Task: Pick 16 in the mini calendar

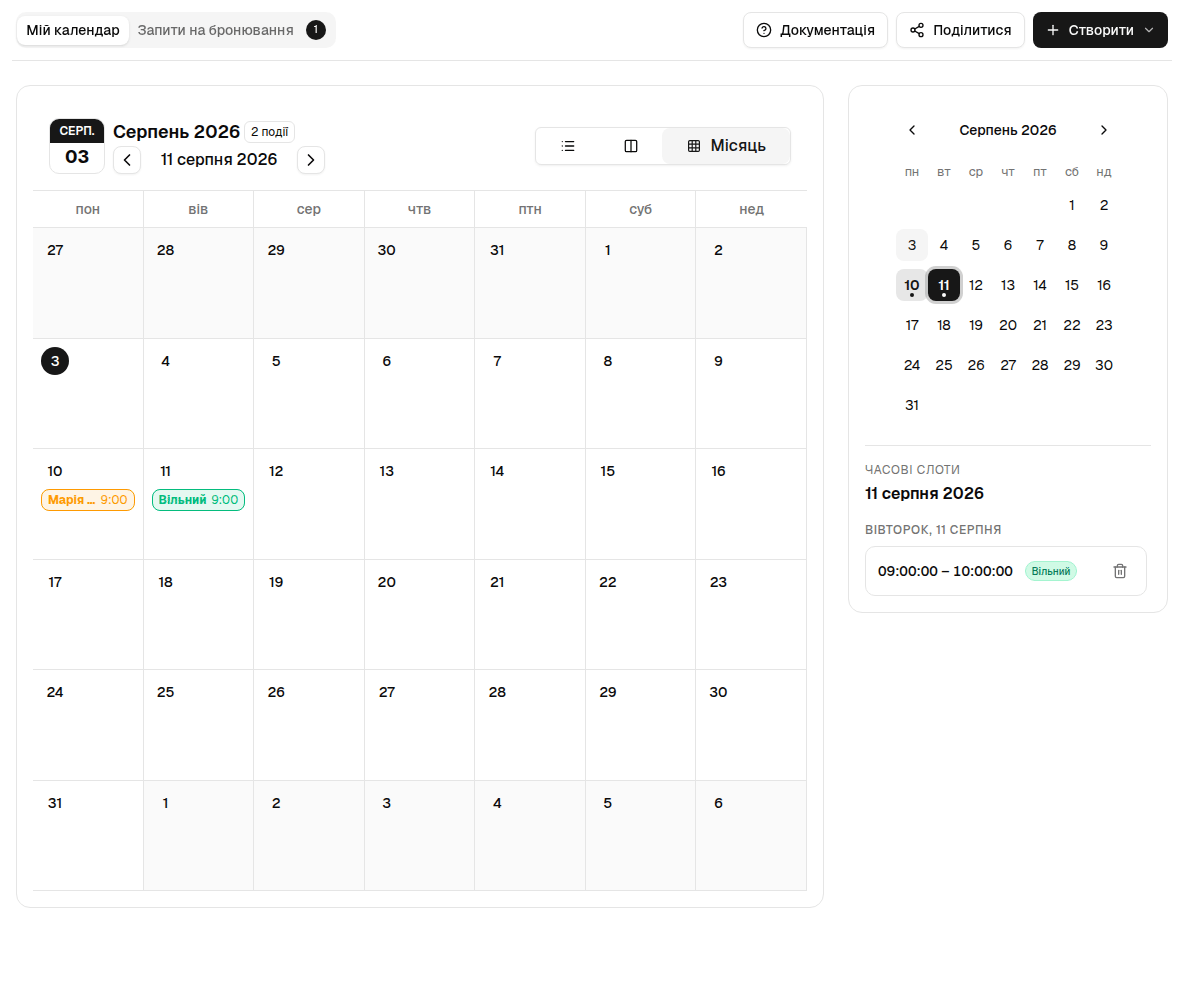Action: tap(1104, 285)
